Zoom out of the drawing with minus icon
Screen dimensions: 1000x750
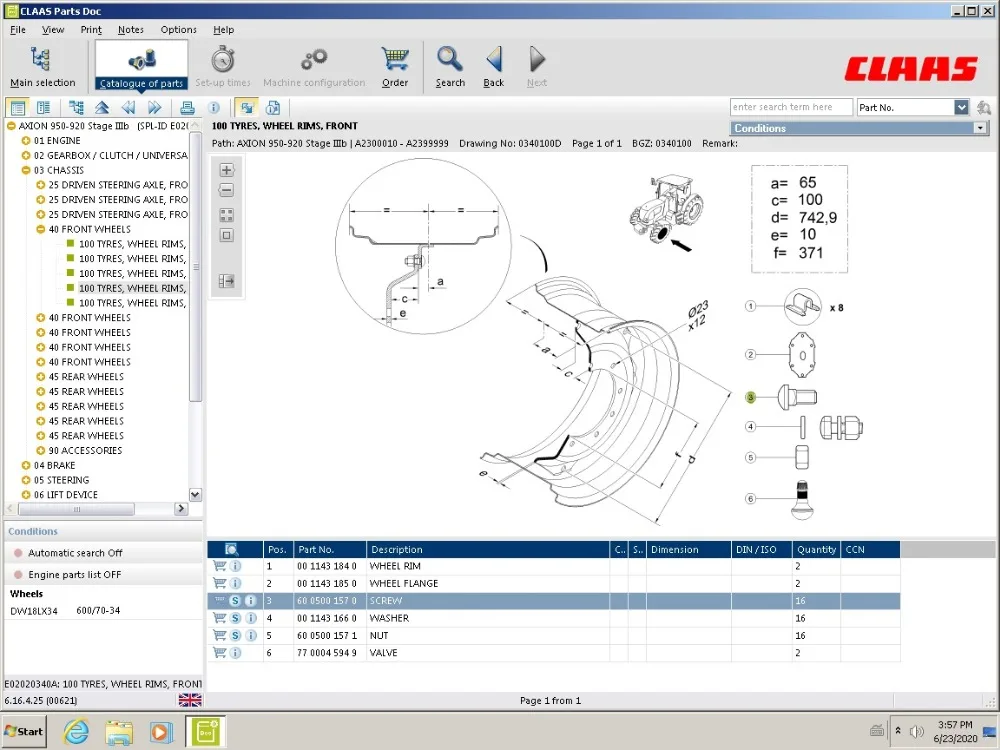pos(226,190)
